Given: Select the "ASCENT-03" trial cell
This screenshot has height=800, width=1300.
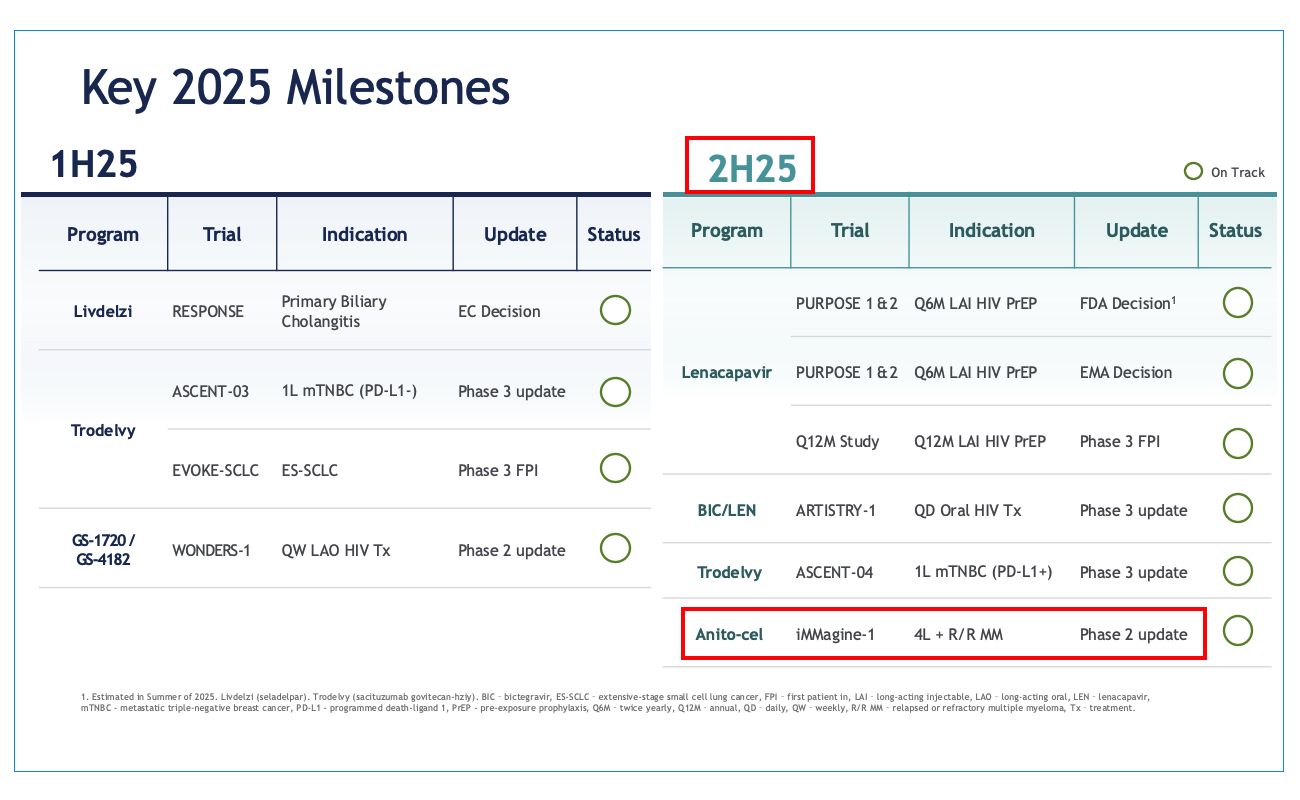Looking at the screenshot, I should click(x=212, y=391).
